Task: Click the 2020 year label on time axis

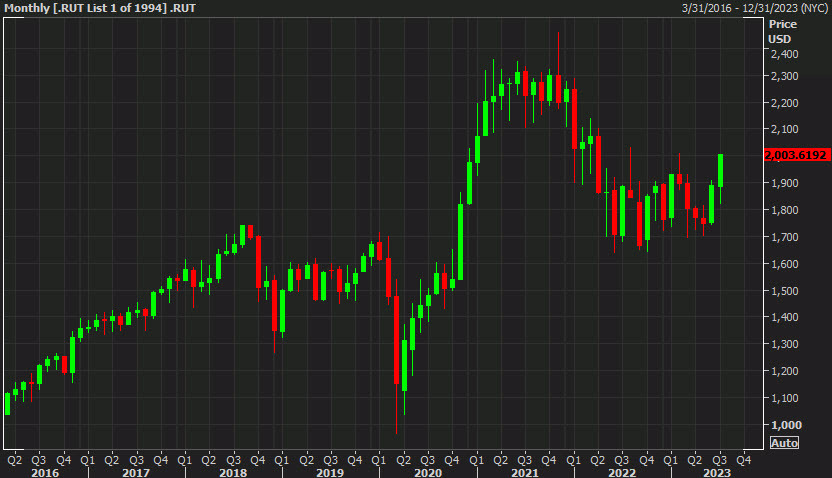Action: (428, 472)
